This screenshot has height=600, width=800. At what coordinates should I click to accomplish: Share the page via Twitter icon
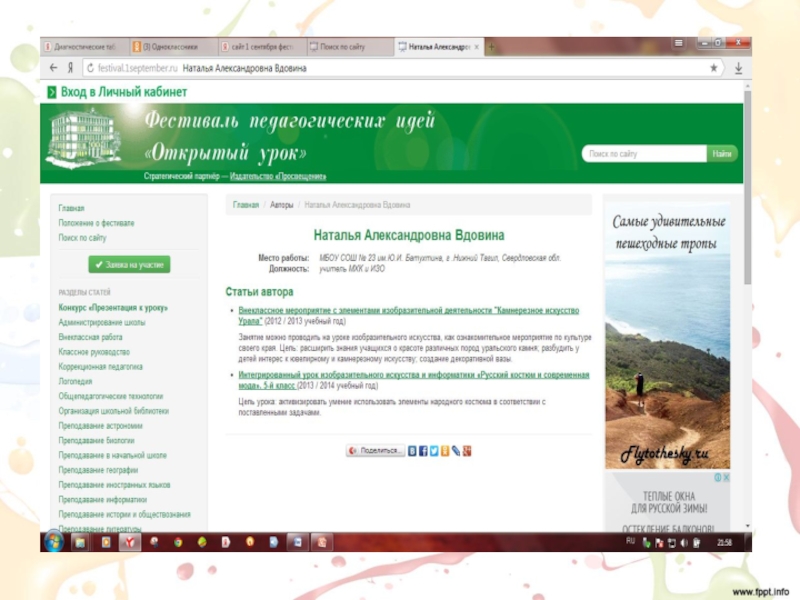pos(433,451)
